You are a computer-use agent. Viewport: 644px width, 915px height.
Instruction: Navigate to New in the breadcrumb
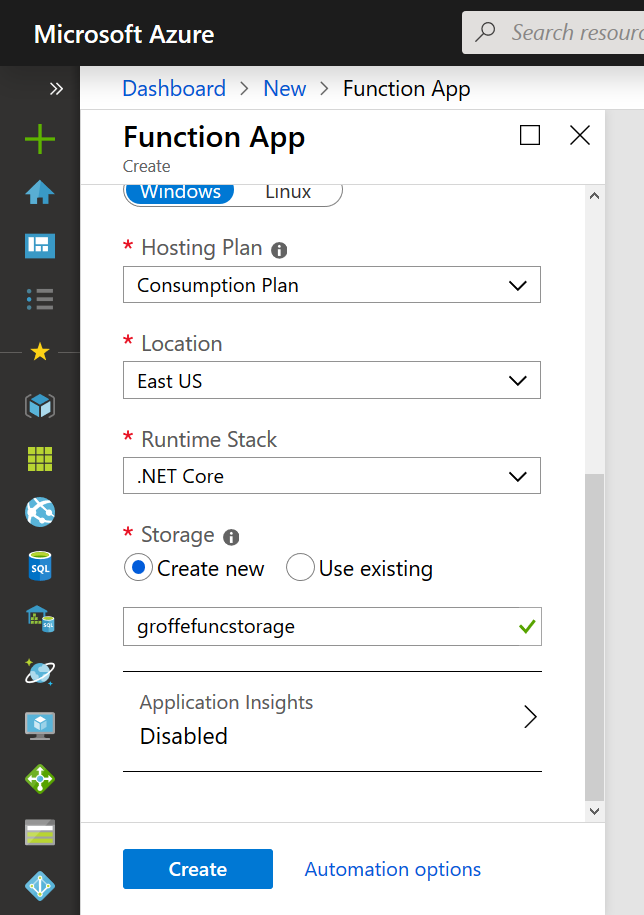(284, 88)
